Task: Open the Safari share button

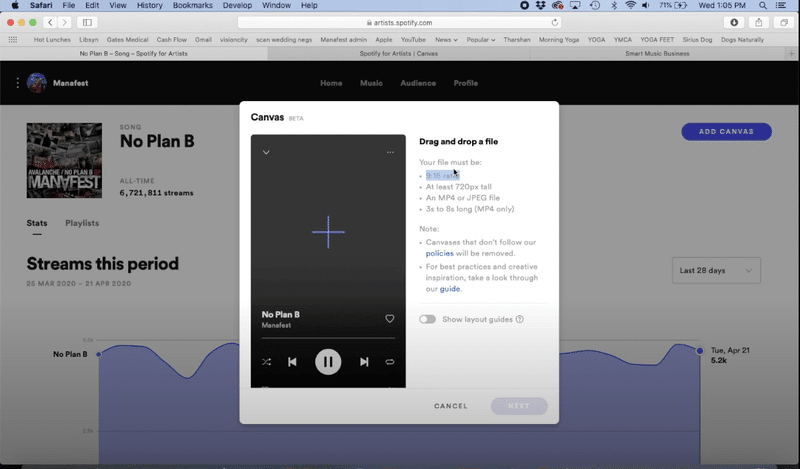Action: tap(759, 22)
